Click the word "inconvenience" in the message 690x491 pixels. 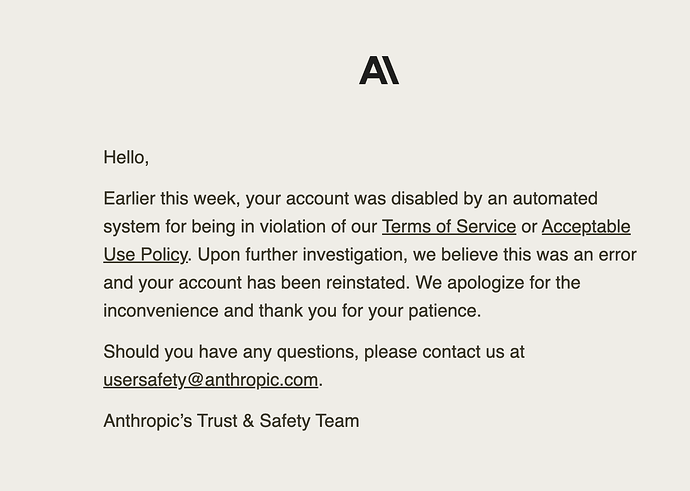point(160,311)
